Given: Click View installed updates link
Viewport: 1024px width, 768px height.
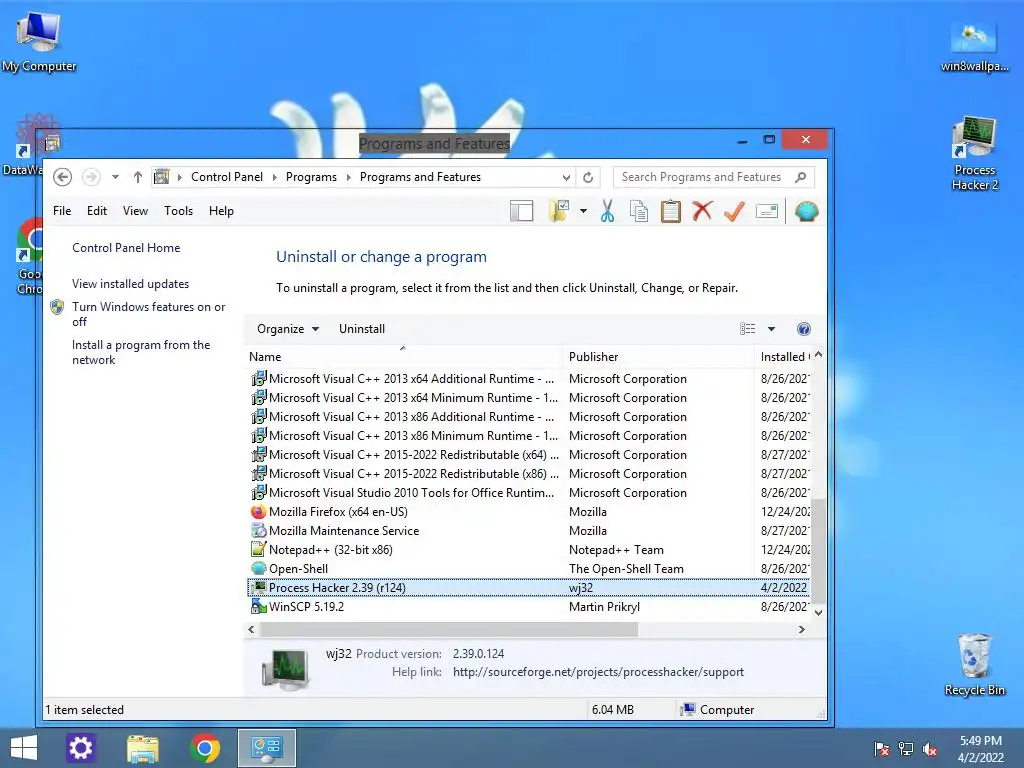Looking at the screenshot, I should pos(131,283).
